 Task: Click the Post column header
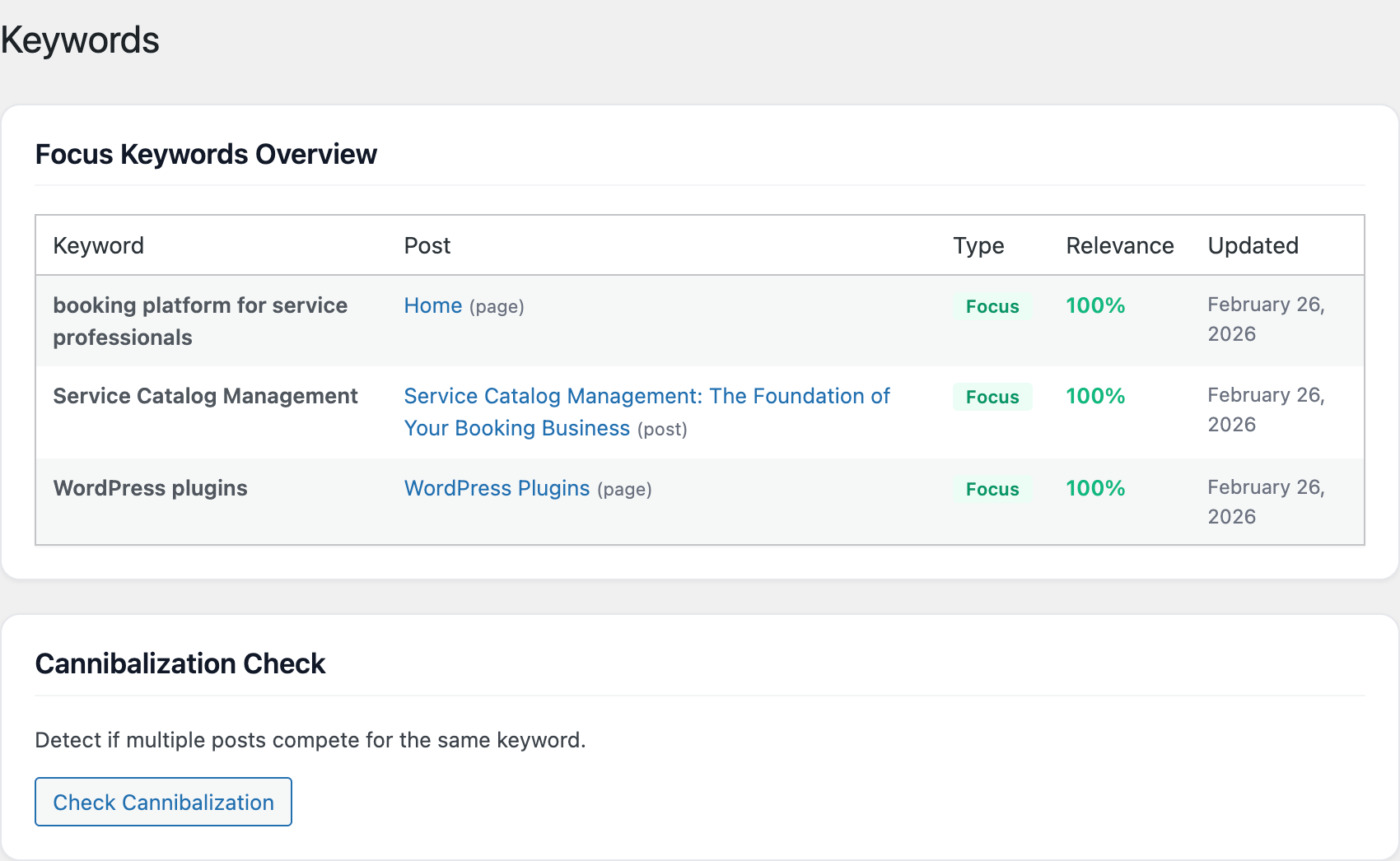click(427, 245)
